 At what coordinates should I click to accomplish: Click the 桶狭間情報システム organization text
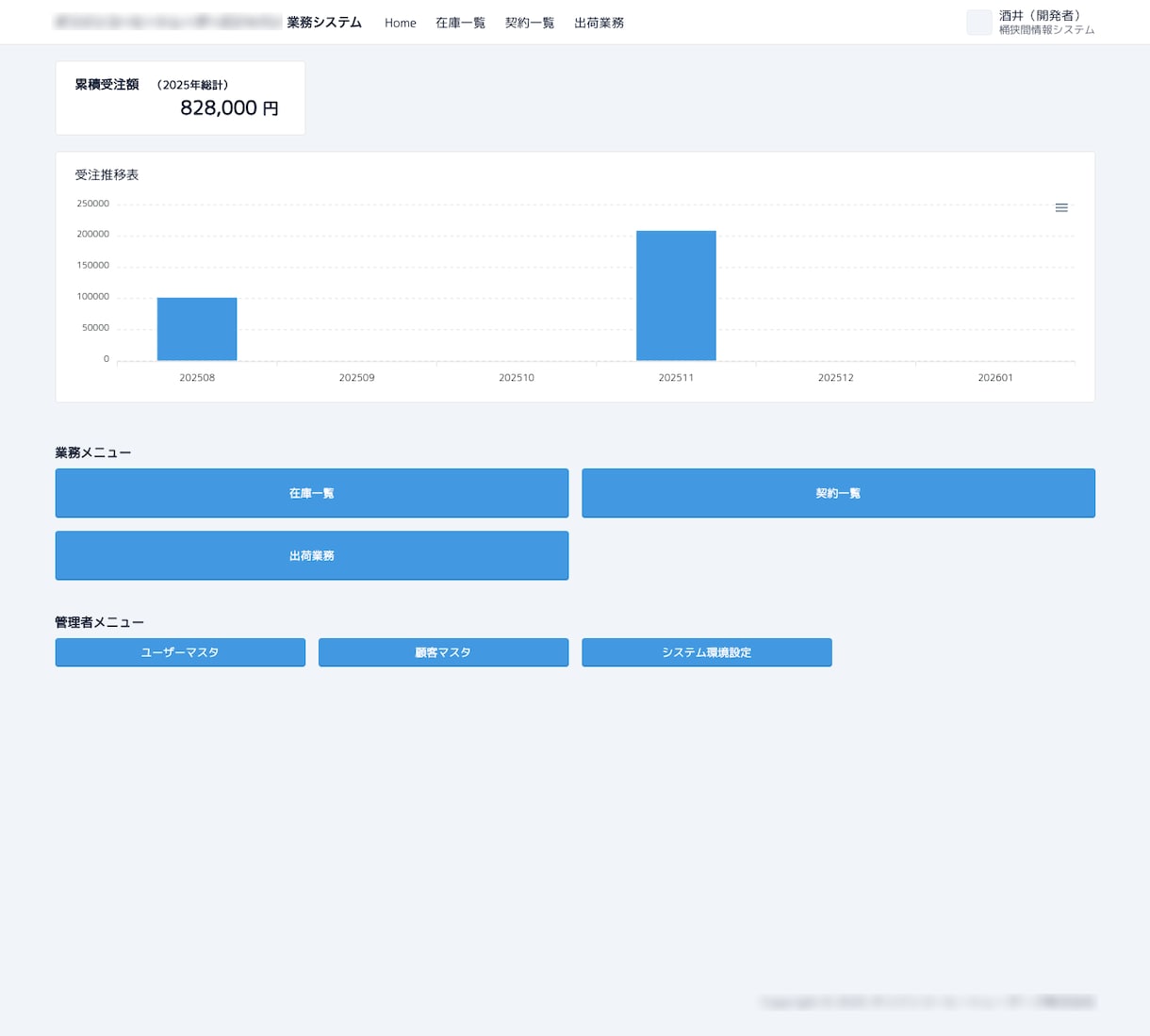tap(1047, 30)
